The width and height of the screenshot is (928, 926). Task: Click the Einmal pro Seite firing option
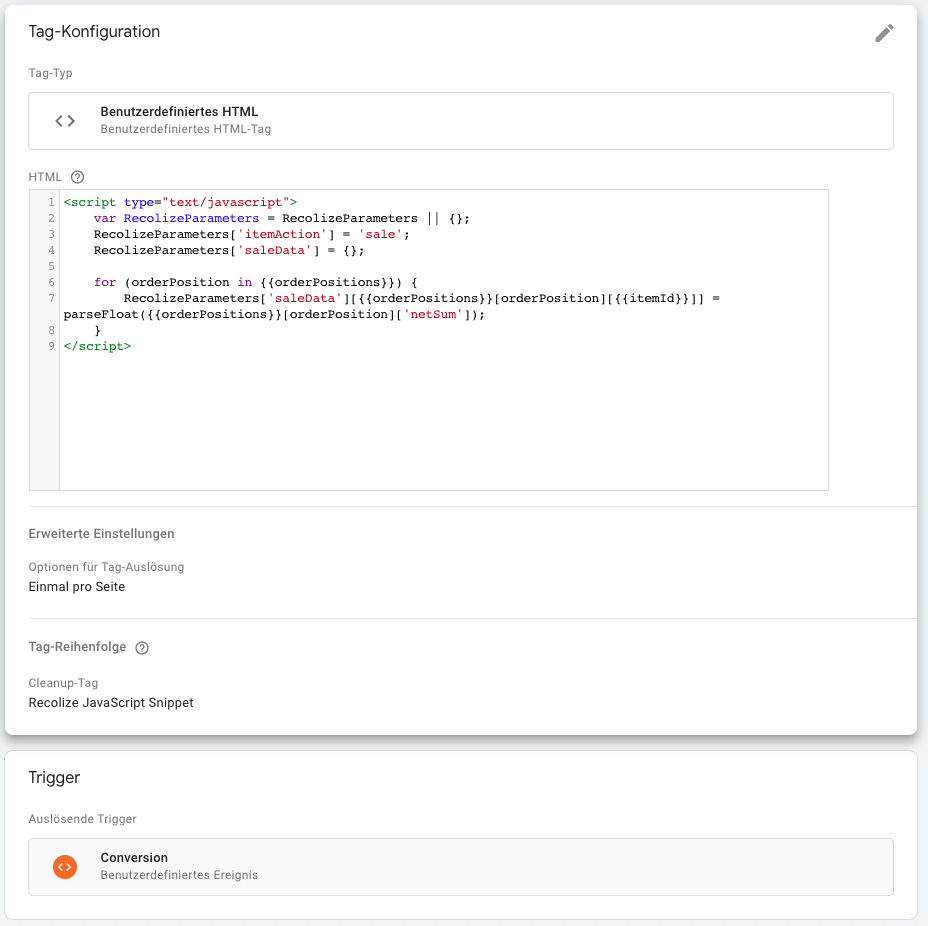(76, 586)
